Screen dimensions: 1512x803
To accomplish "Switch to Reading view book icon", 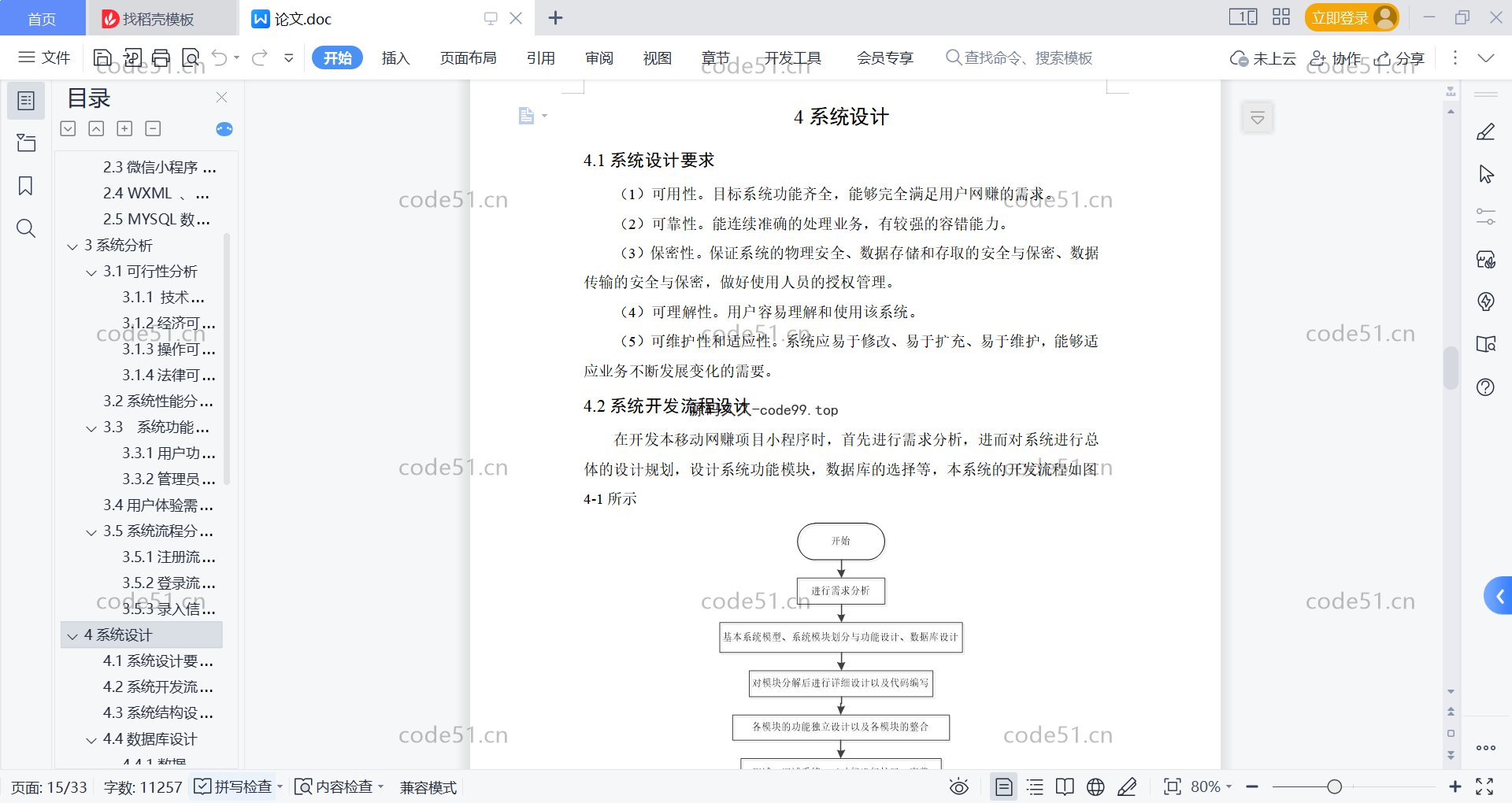I will [x=1065, y=786].
